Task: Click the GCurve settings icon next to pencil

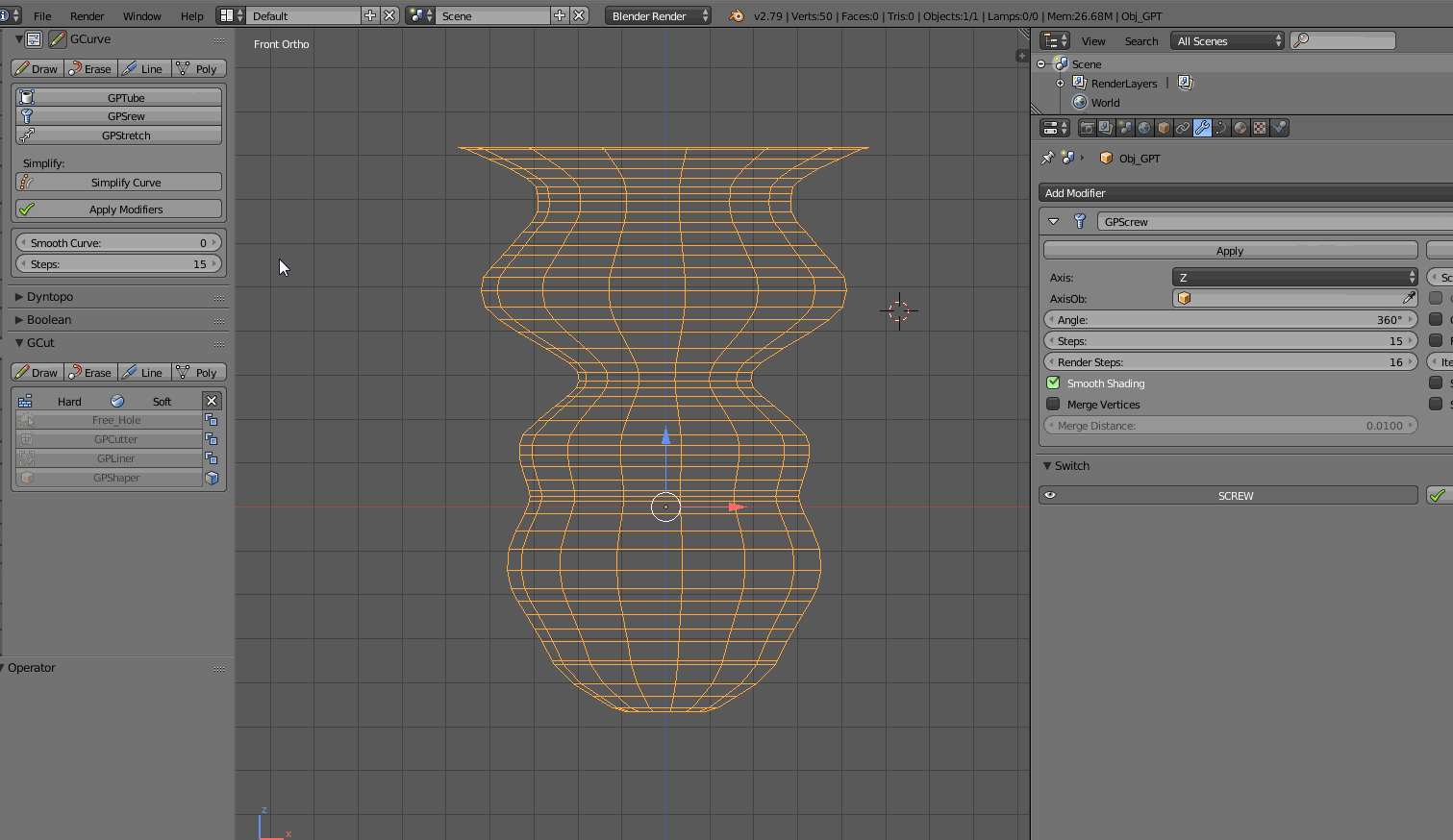Action: click(x=34, y=39)
